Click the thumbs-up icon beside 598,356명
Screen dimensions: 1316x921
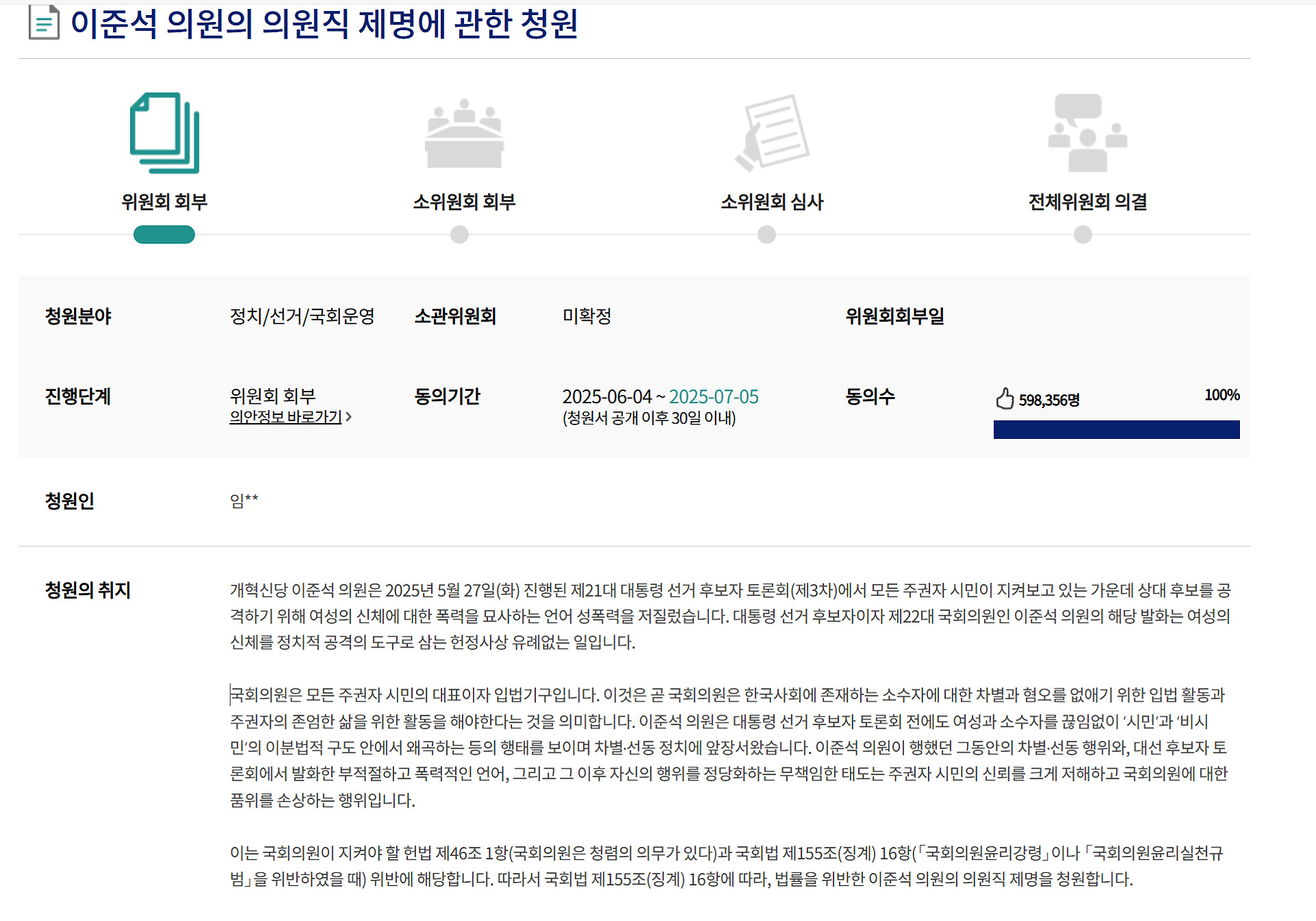point(1005,398)
